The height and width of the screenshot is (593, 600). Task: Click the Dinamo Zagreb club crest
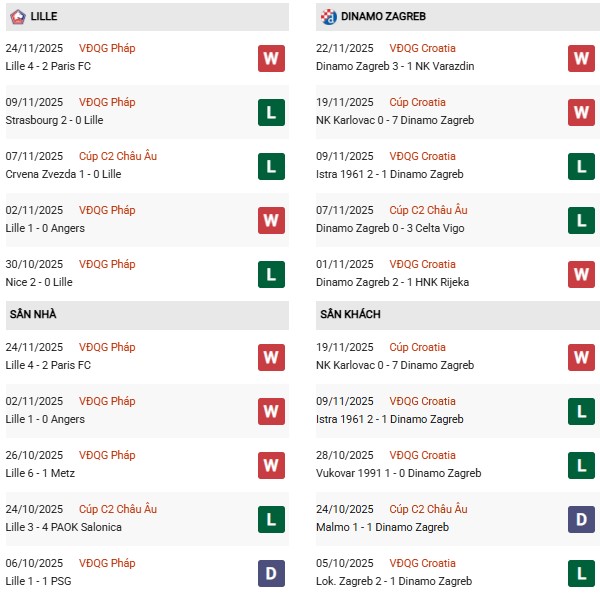point(329,17)
